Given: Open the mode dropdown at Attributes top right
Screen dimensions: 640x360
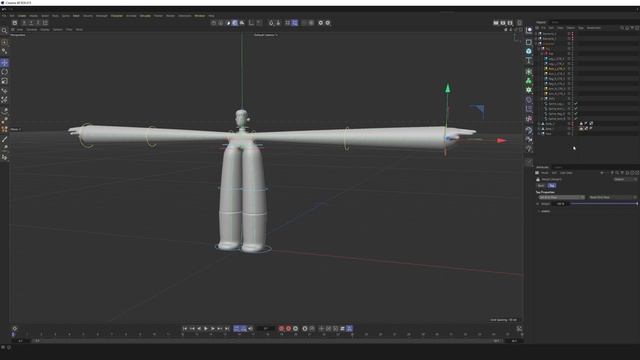Looking at the screenshot, I should (x=625, y=179).
